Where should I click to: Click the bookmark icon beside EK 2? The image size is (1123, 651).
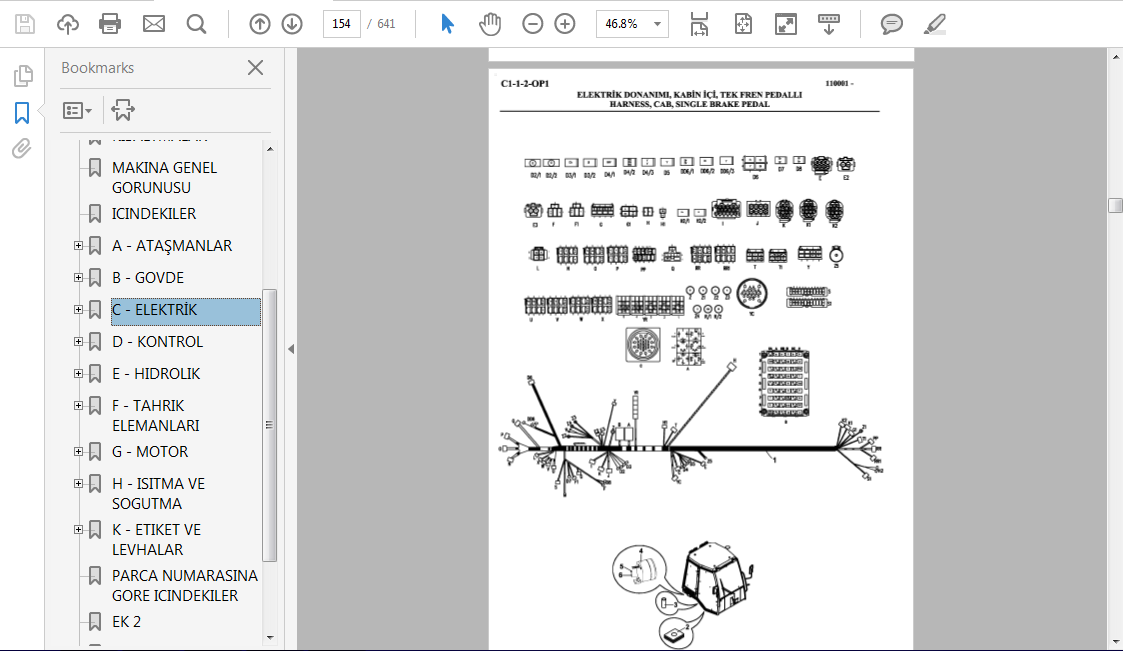[95, 622]
